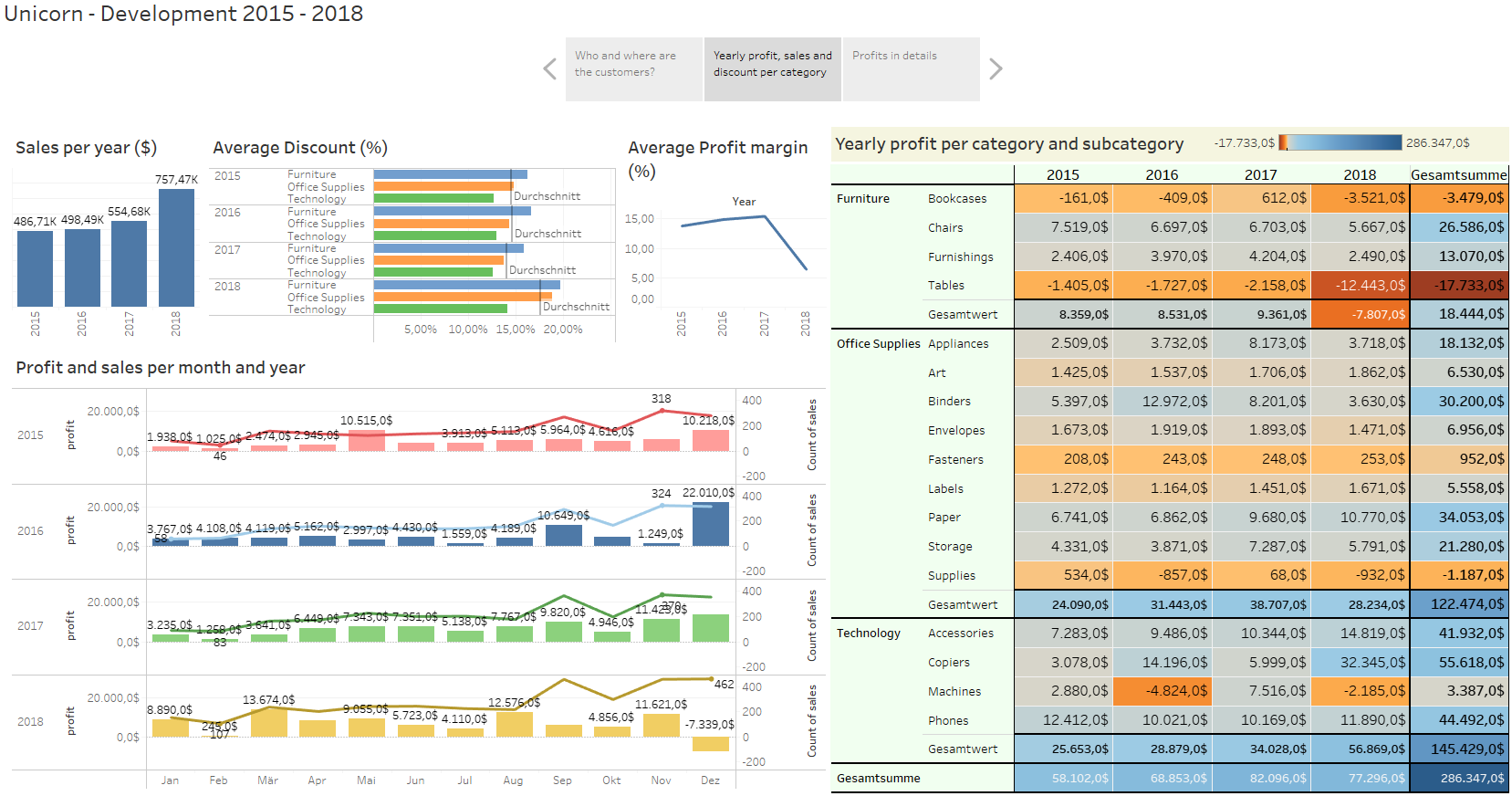
Task: Click the previous story point arrow
Action: pyautogui.click(x=549, y=69)
